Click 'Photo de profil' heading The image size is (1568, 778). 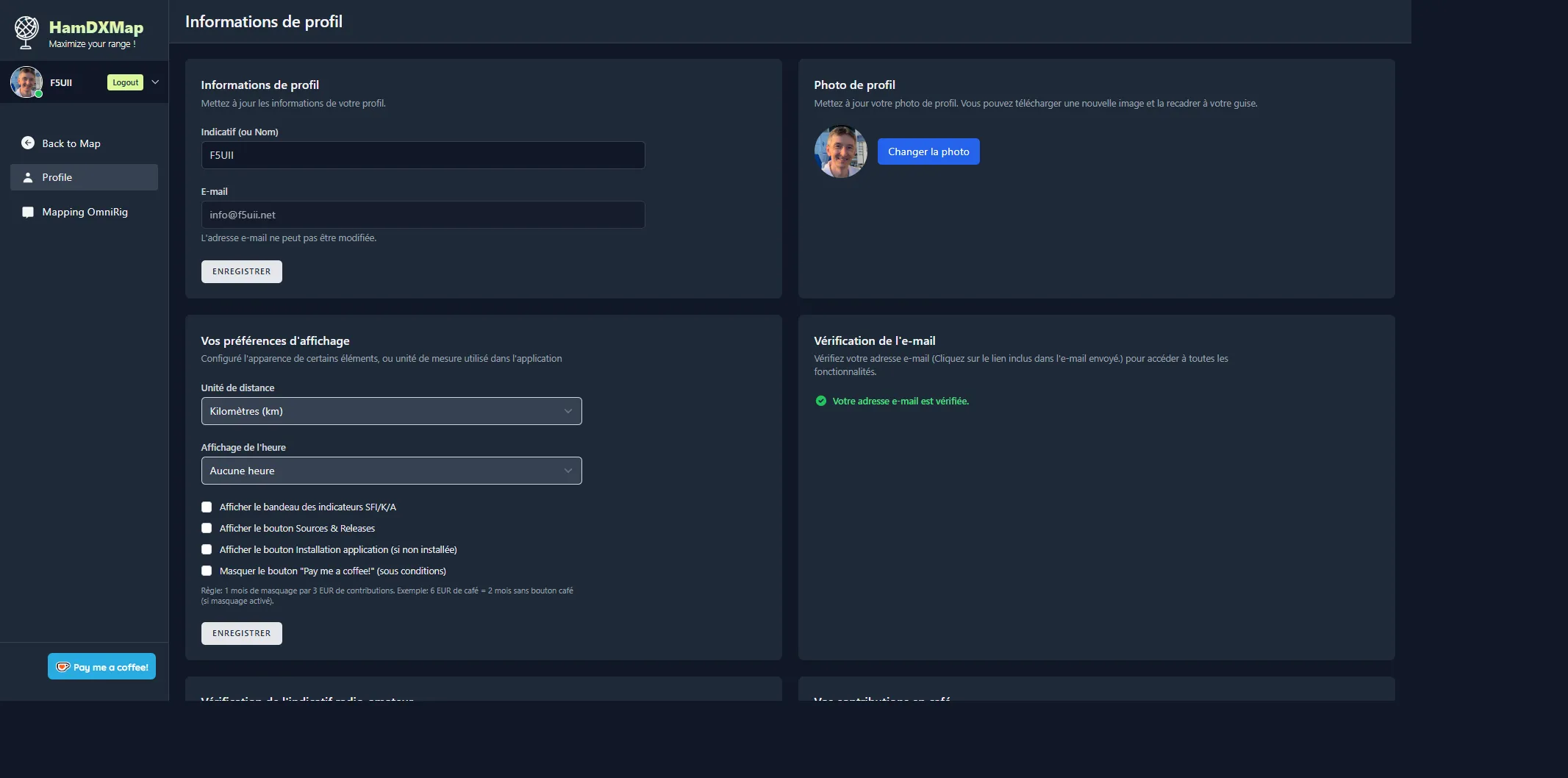tap(854, 85)
